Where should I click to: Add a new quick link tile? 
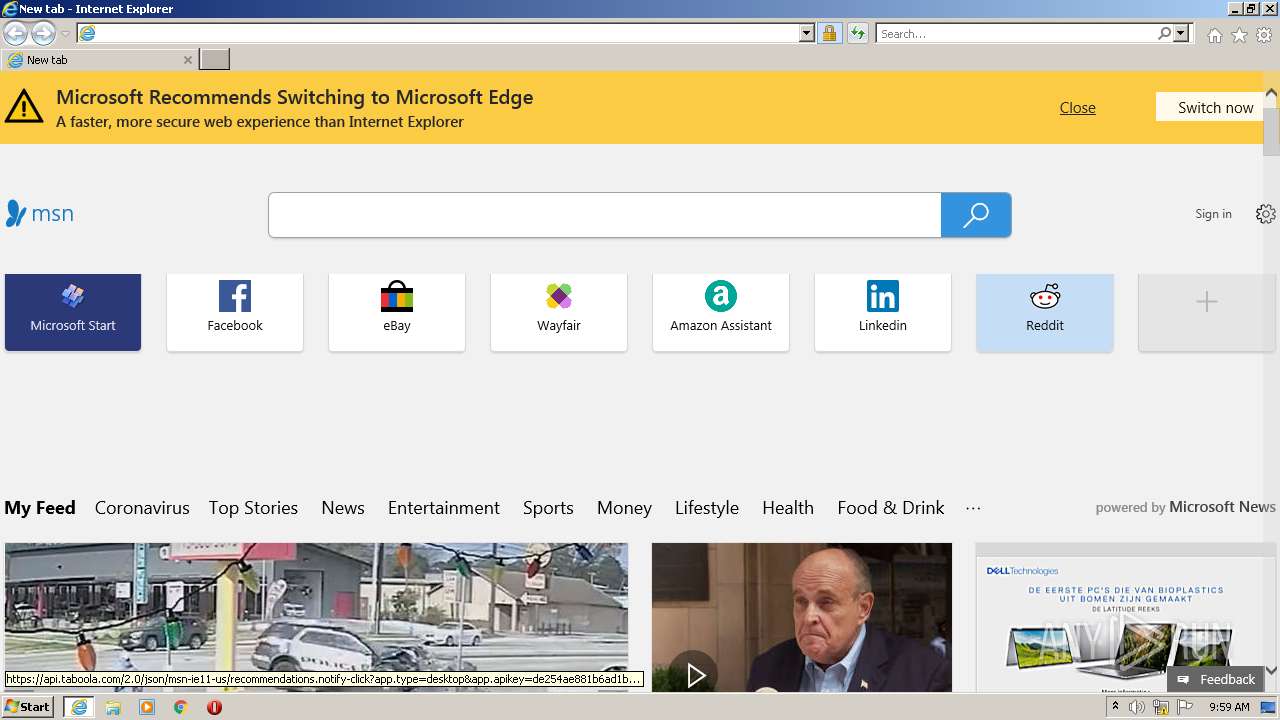pyautogui.click(x=1207, y=312)
